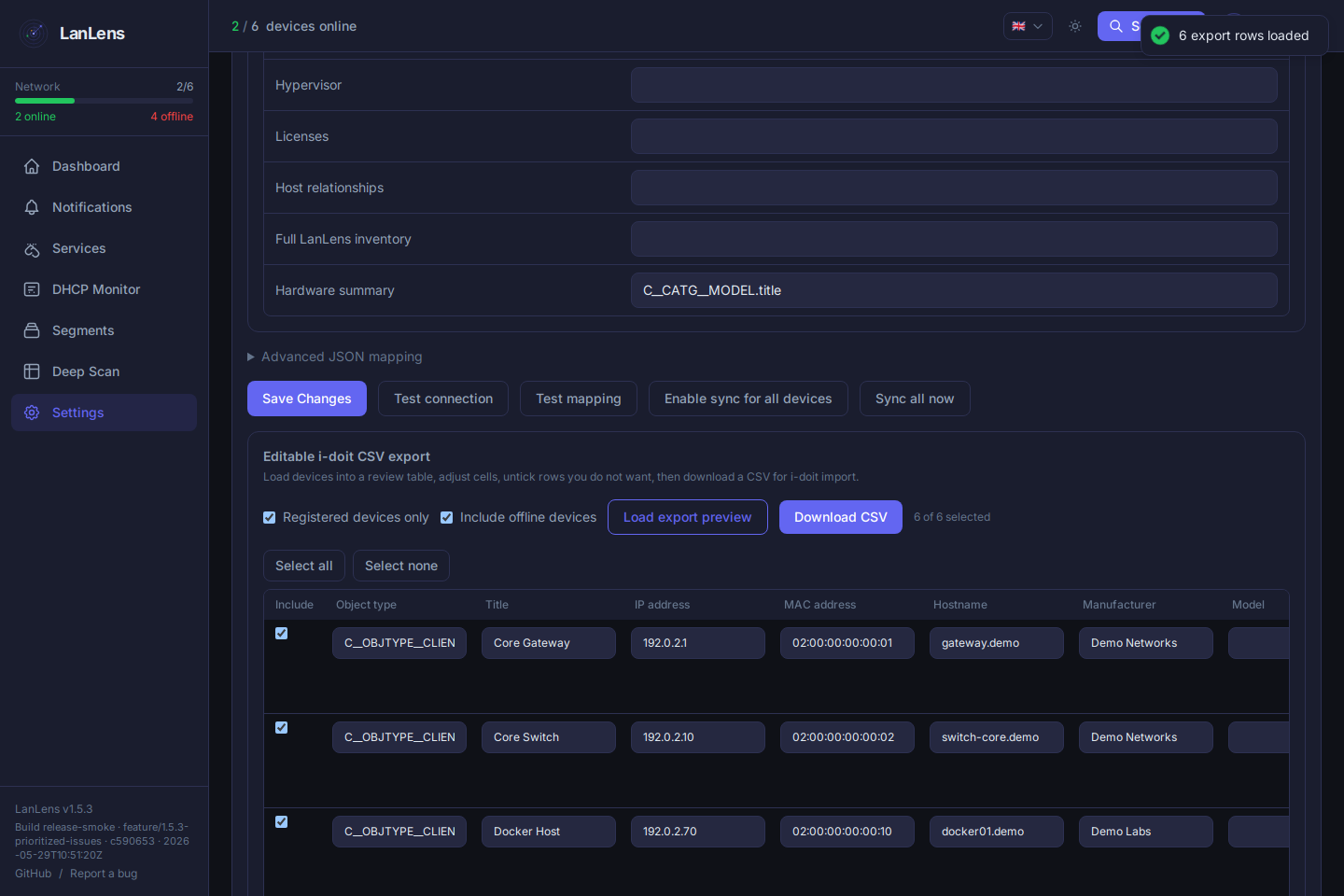Toggle the light/dark theme sun icon
The width and height of the screenshot is (1344, 896).
[1075, 26]
